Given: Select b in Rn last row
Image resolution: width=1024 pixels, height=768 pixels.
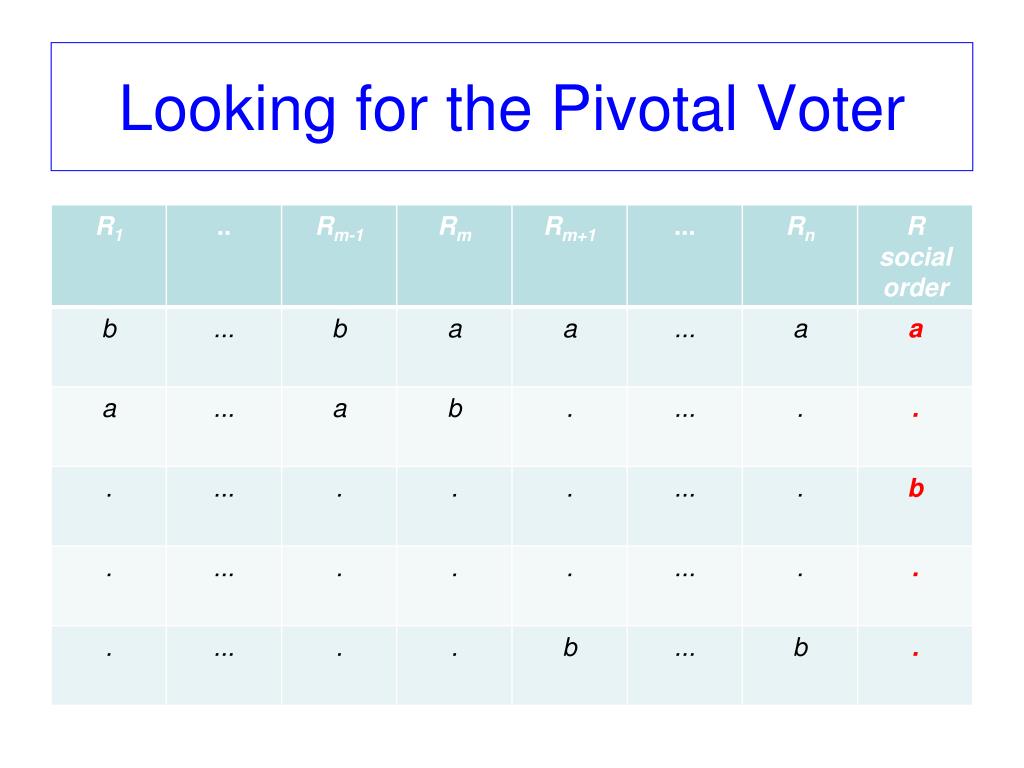Looking at the screenshot, I should tap(801, 647).
